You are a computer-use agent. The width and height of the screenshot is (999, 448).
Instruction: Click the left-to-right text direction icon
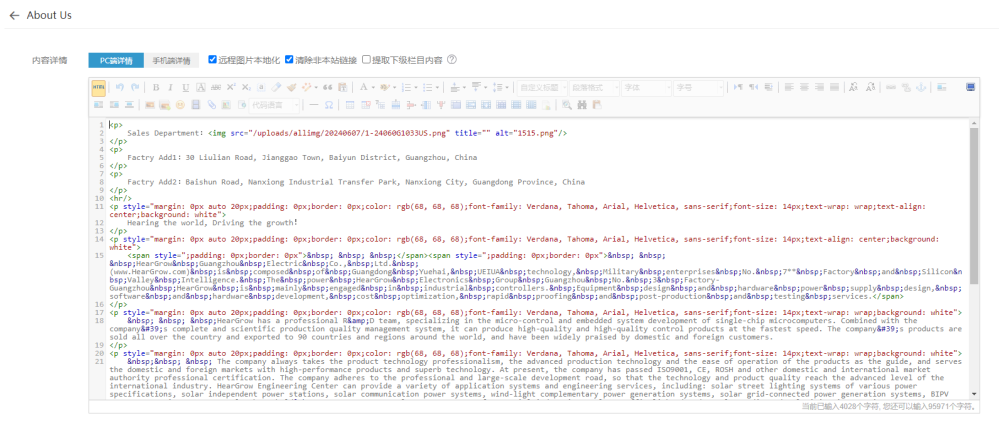pos(738,87)
